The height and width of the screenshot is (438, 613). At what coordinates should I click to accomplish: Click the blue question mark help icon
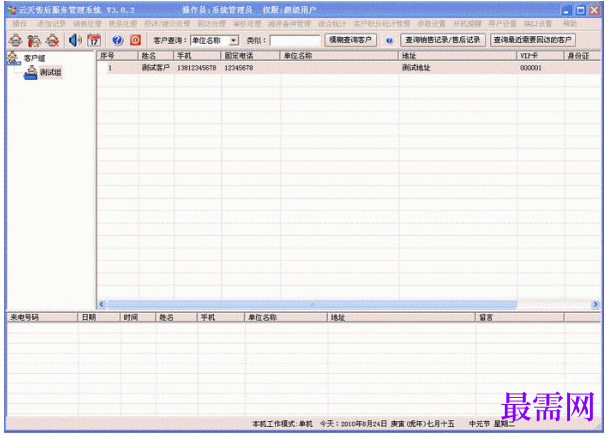pos(117,40)
